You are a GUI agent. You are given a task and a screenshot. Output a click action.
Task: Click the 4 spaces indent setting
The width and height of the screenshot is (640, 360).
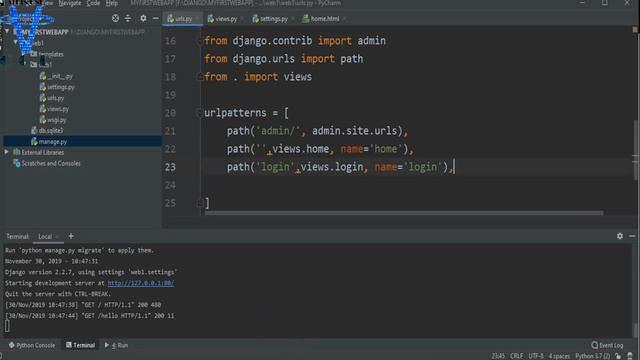(x=559, y=356)
